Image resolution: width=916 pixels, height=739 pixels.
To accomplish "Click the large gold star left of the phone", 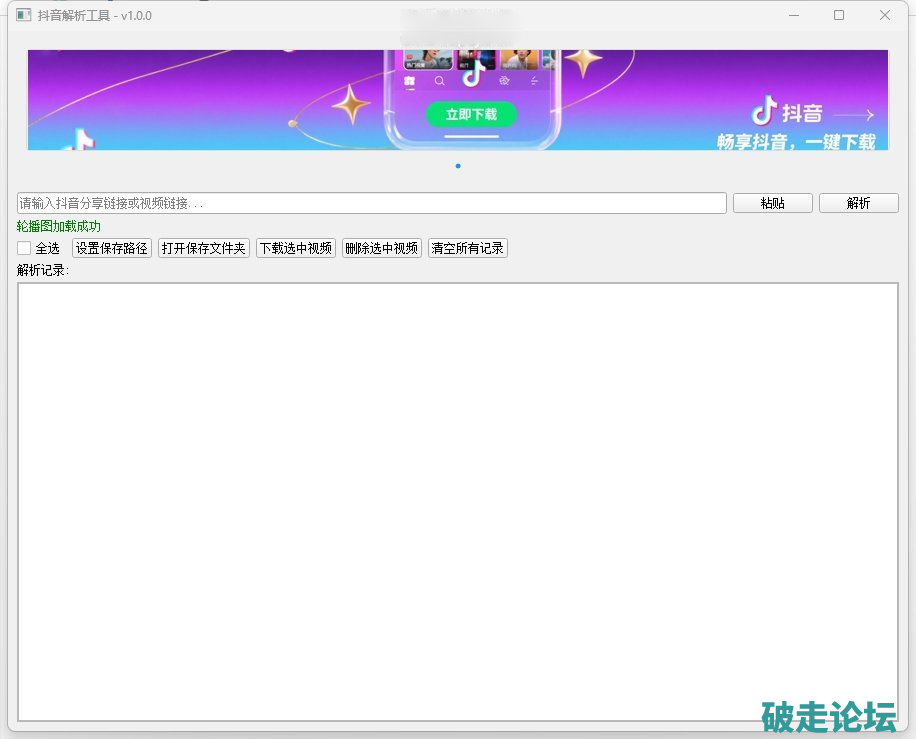I will [351, 104].
